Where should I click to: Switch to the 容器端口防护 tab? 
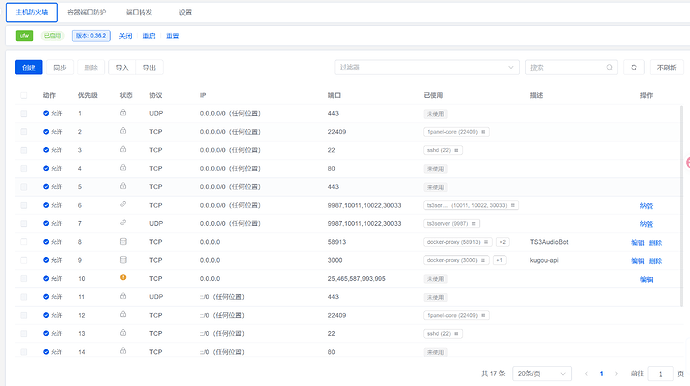(x=86, y=12)
